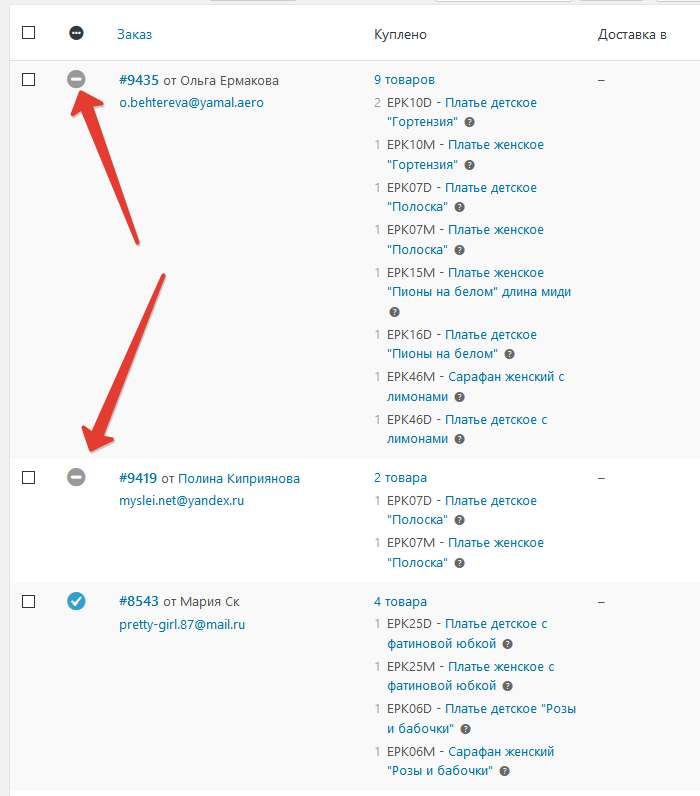This screenshot has height=796, width=700.
Task: Click help icon beside EPK16D "Пионы на белом"
Action: pyautogui.click(x=509, y=354)
